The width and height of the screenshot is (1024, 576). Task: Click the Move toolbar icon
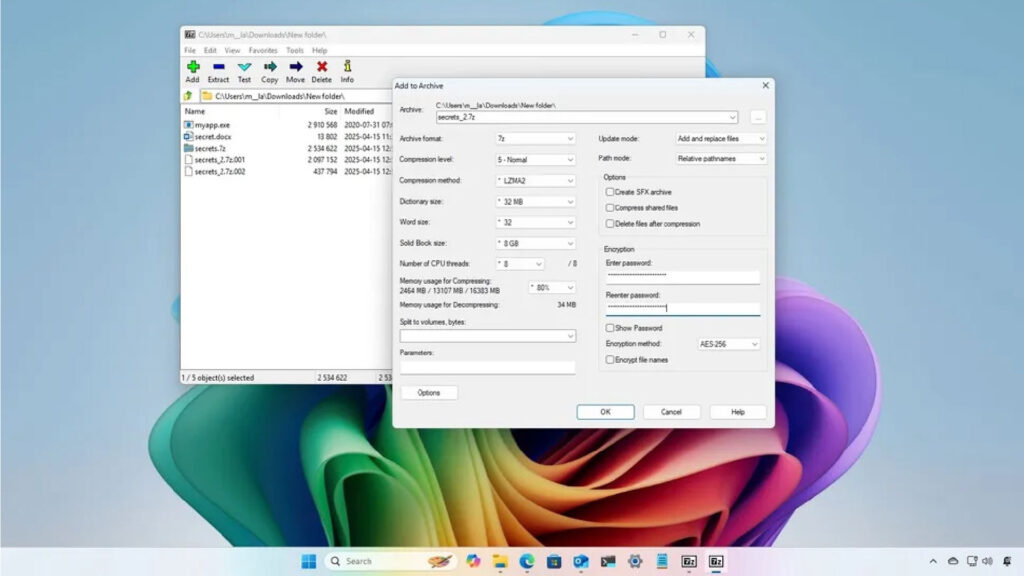295,67
